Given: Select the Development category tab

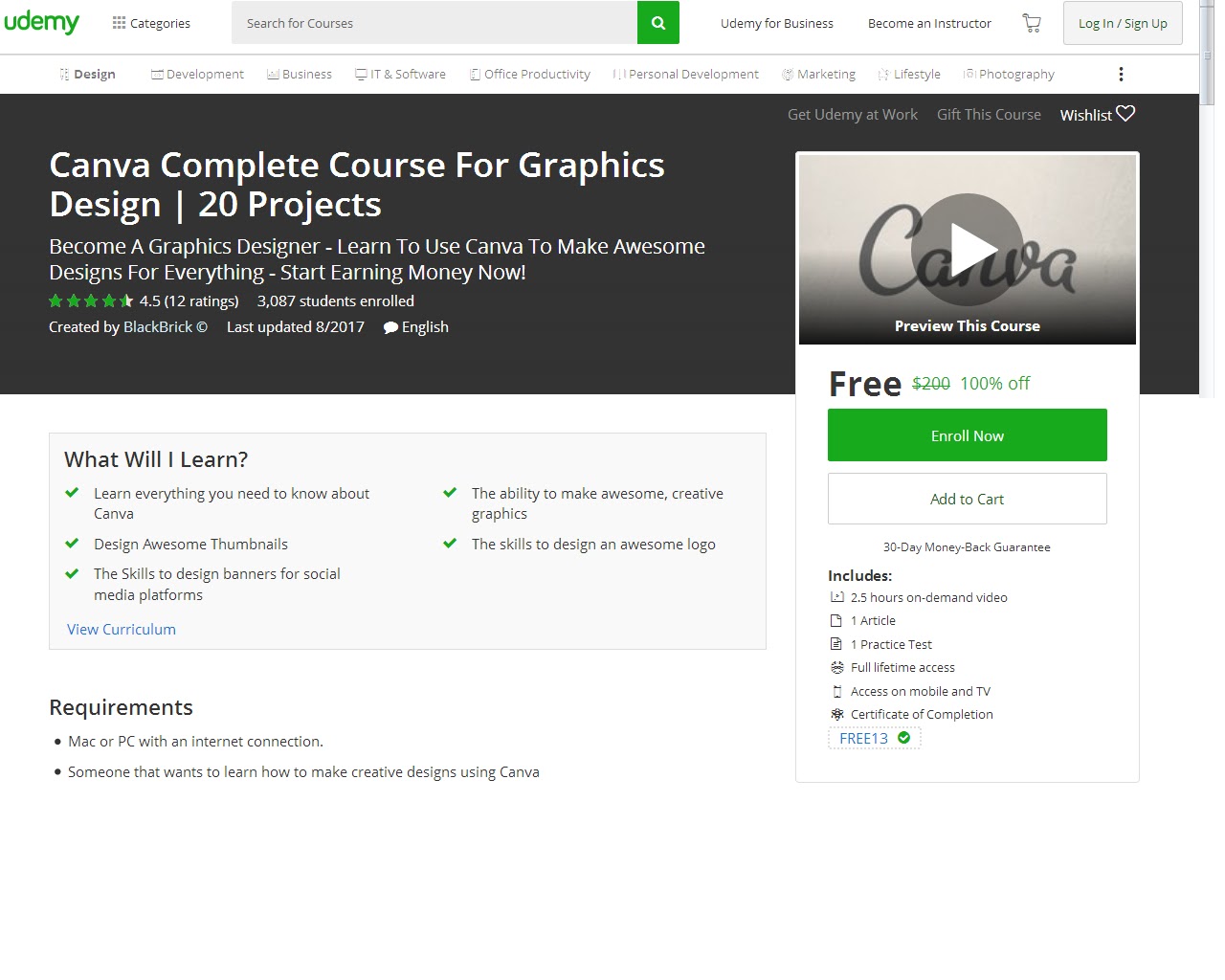Looking at the screenshot, I should tap(197, 74).
